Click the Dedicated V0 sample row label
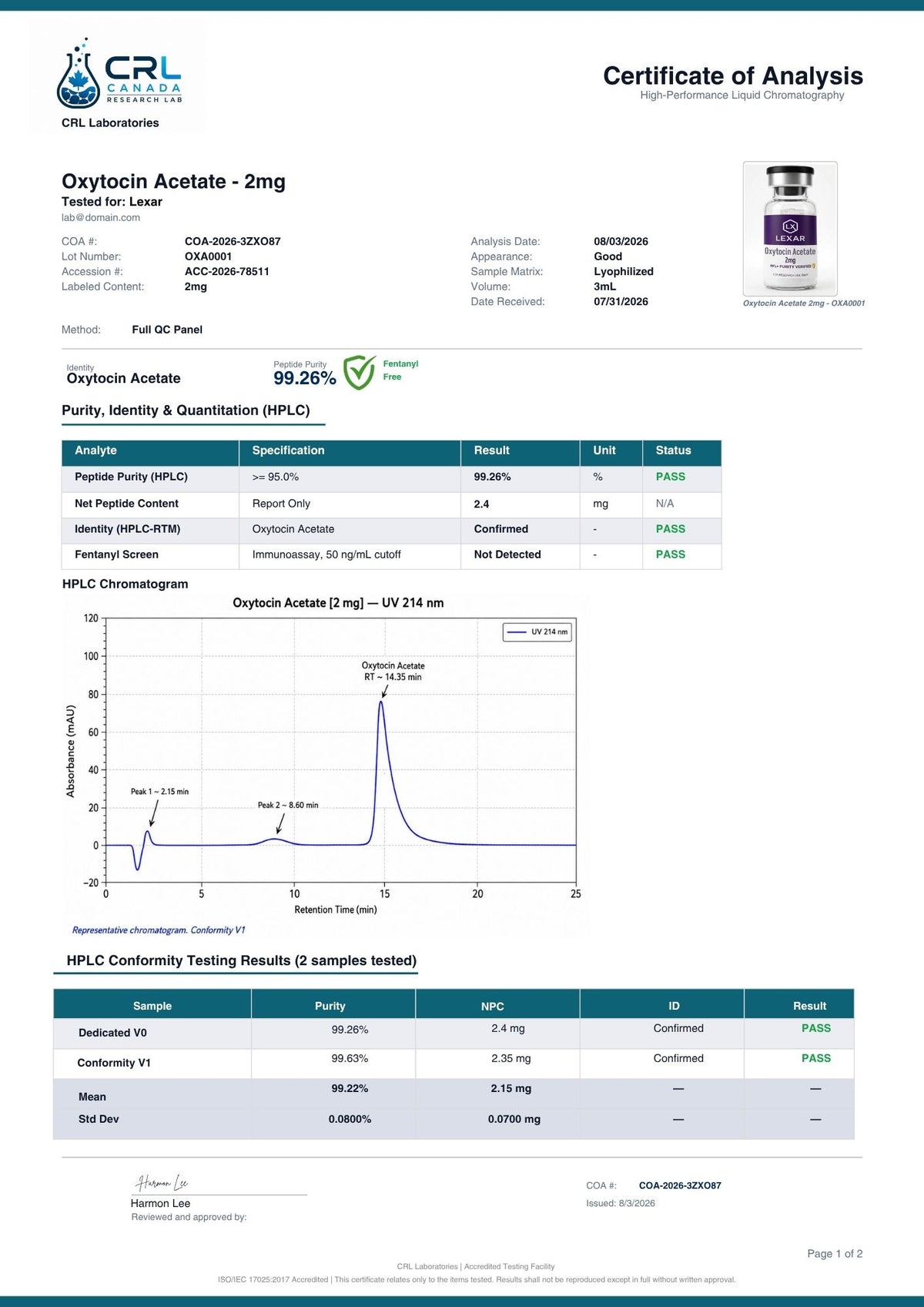The image size is (924, 1307). (x=112, y=1033)
